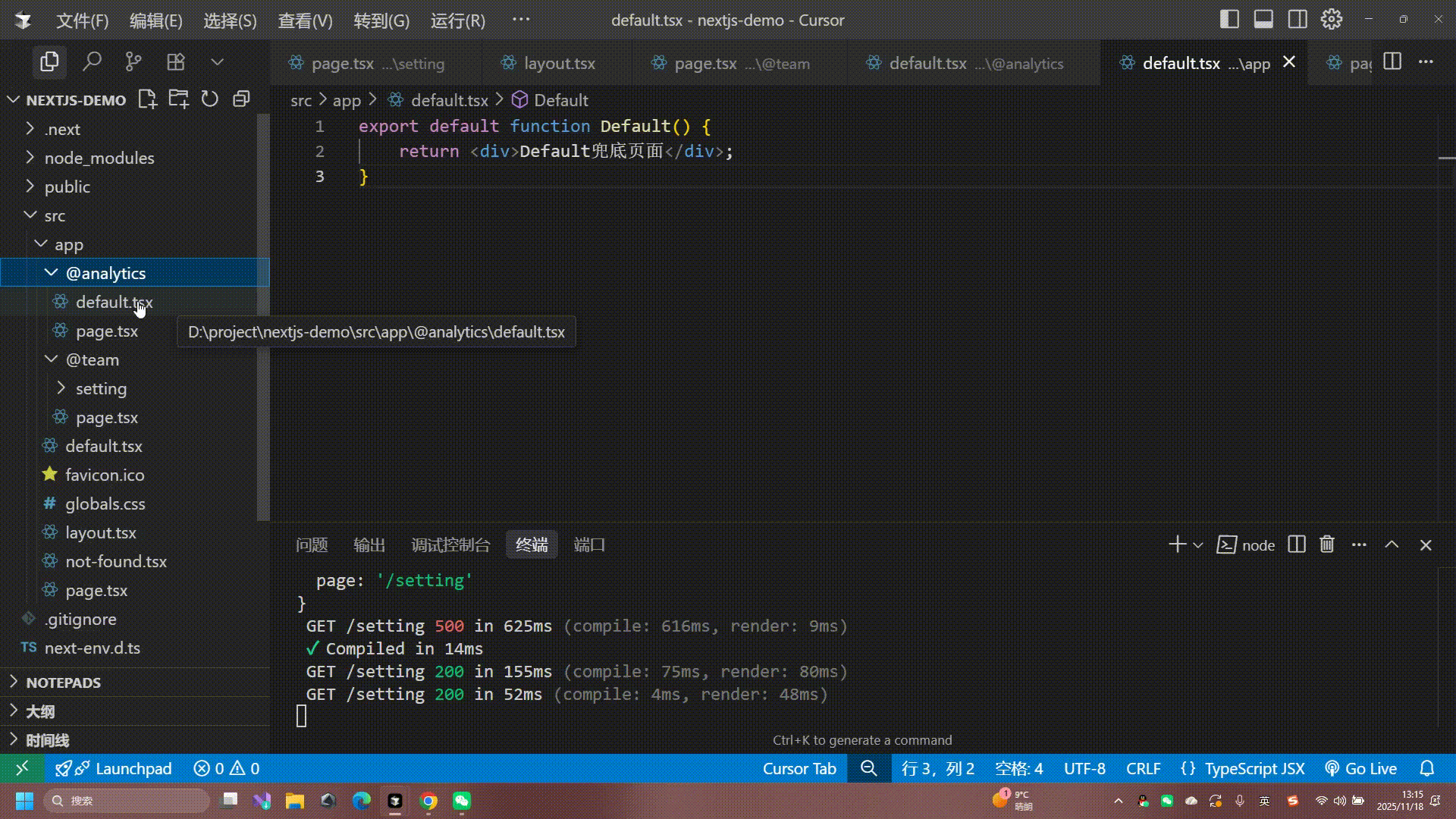Open the Search view in the activity bar
The width and height of the screenshot is (1456, 819).
[x=92, y=61]
